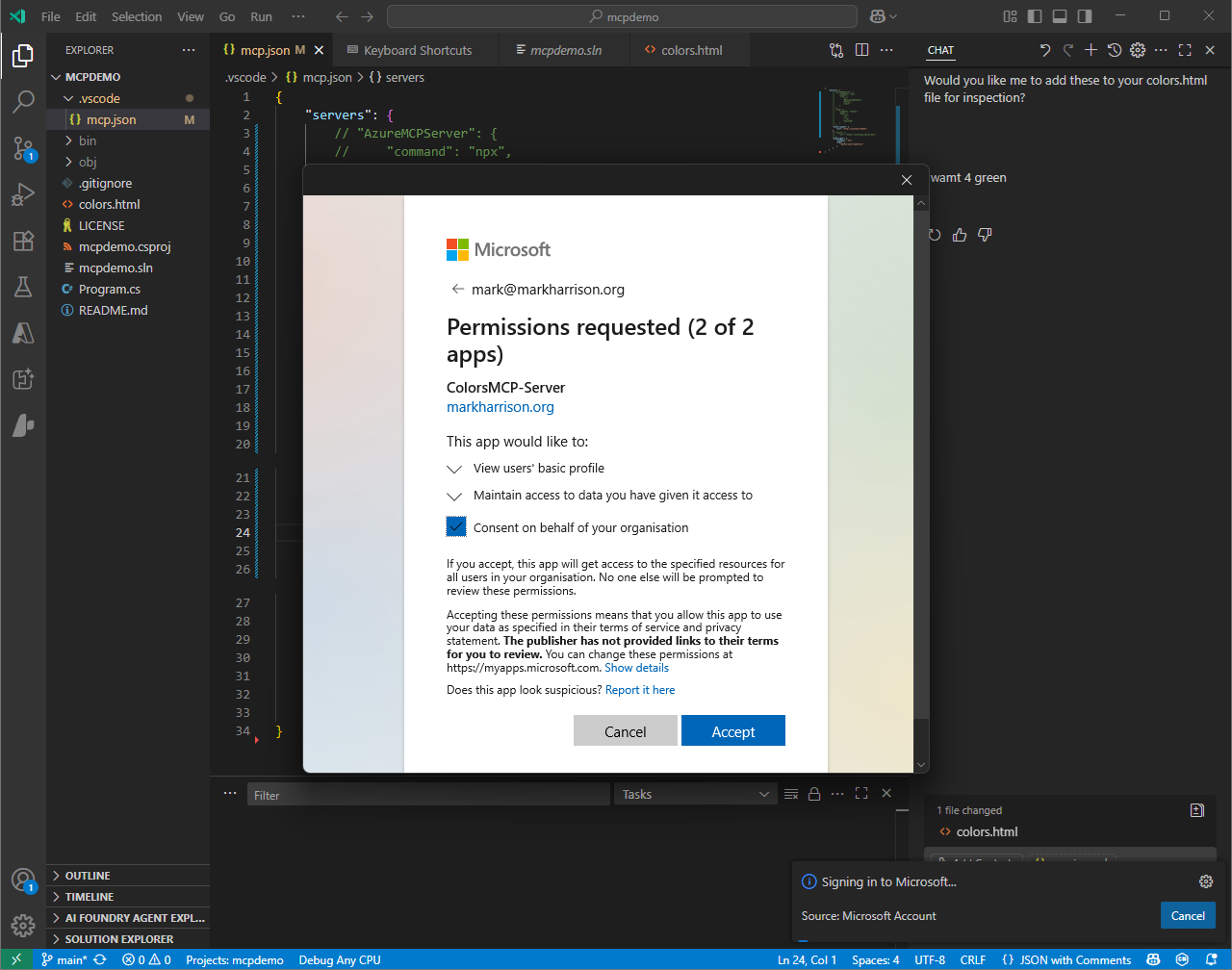Click the Filter input in panel

point(428,794)
